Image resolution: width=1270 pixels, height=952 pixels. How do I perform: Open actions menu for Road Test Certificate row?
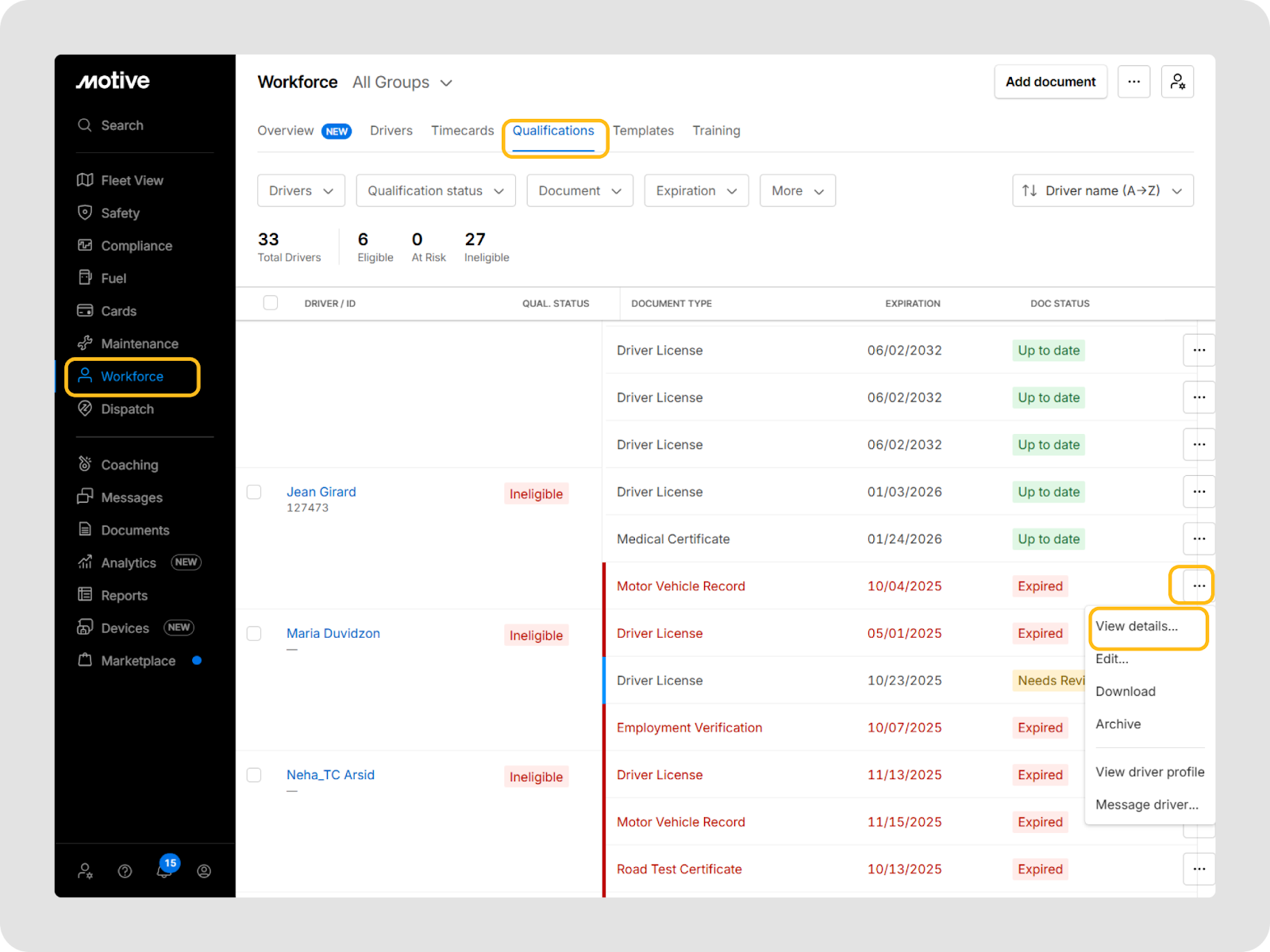pyautogui.click(x=1199, y=869)
